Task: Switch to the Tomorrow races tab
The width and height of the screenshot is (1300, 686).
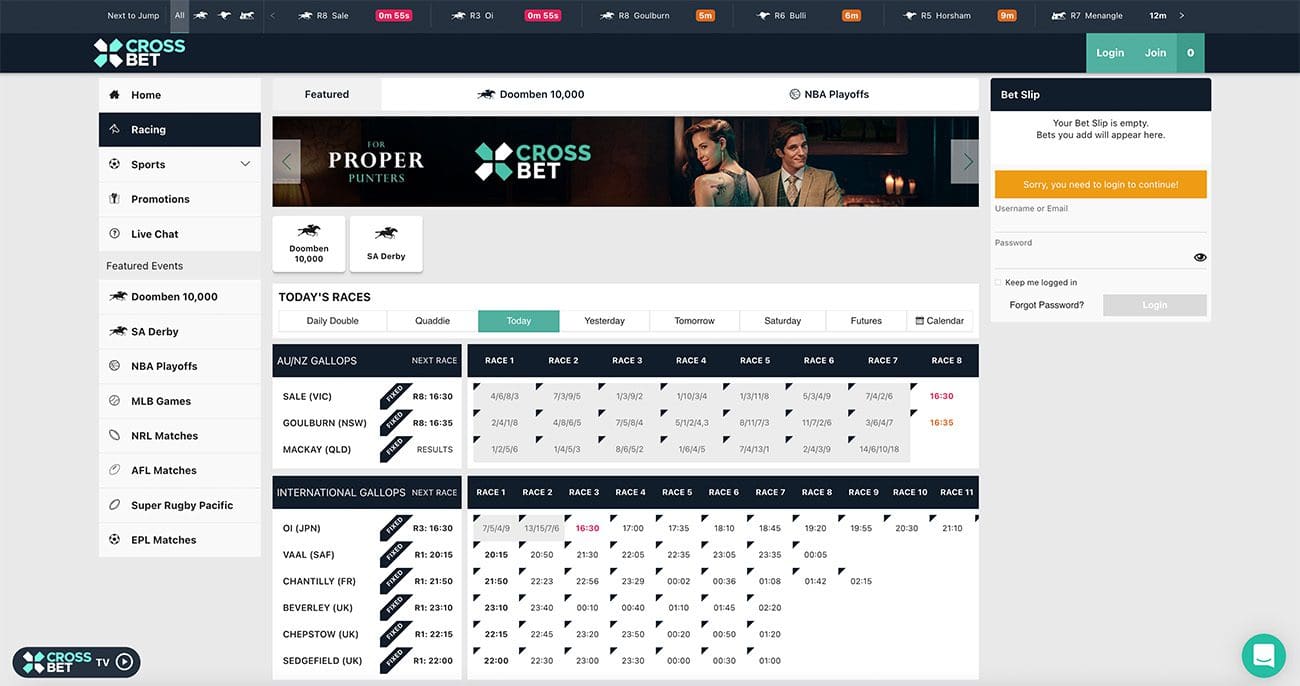Action: [x=694, y=321]
